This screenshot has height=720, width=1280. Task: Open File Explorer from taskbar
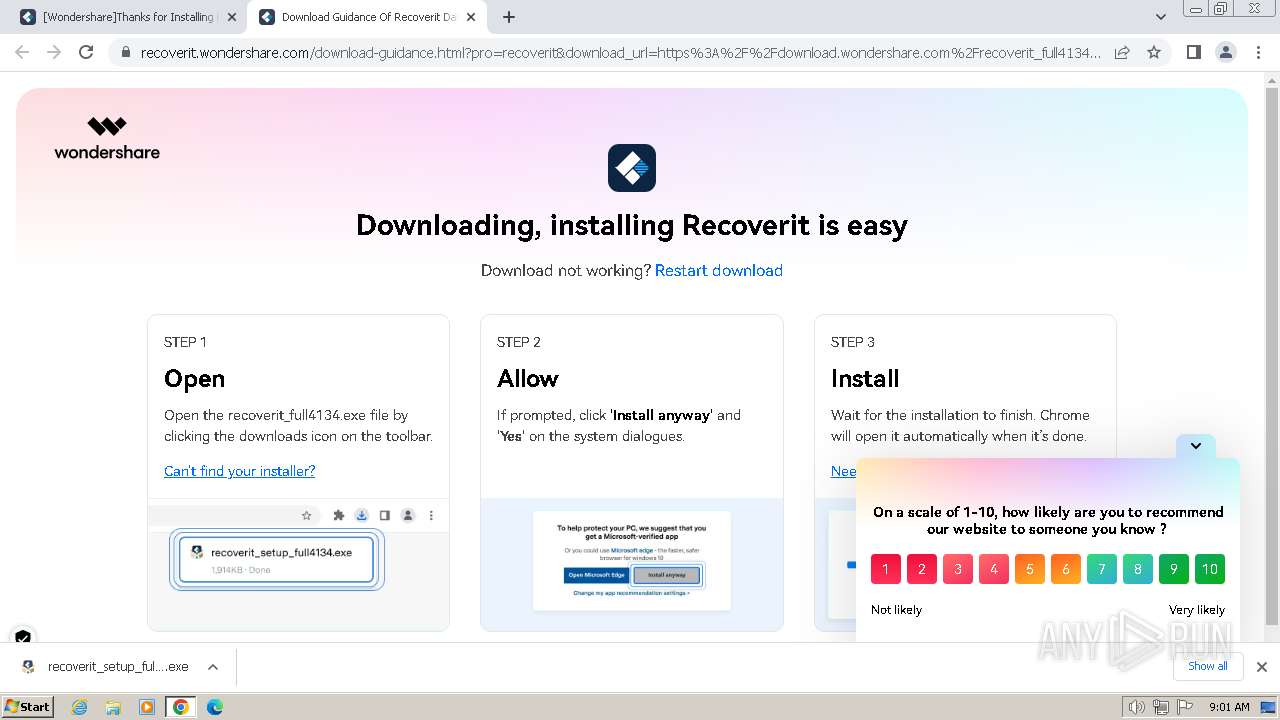tap(113, 707)
